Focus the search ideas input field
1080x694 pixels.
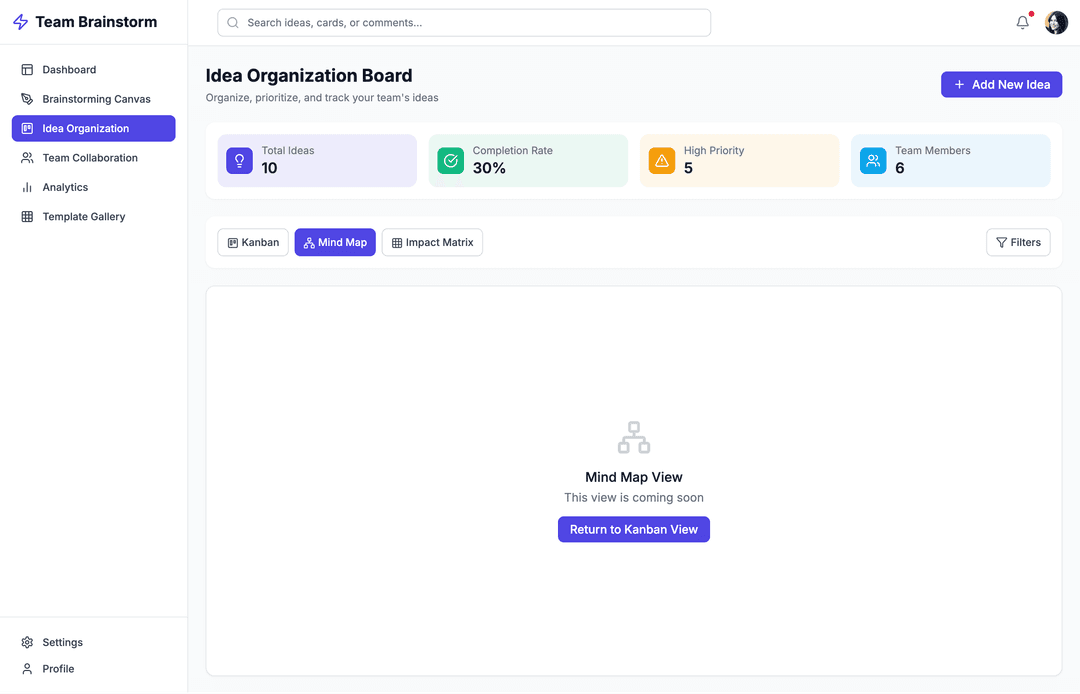[x=464, y=23]
